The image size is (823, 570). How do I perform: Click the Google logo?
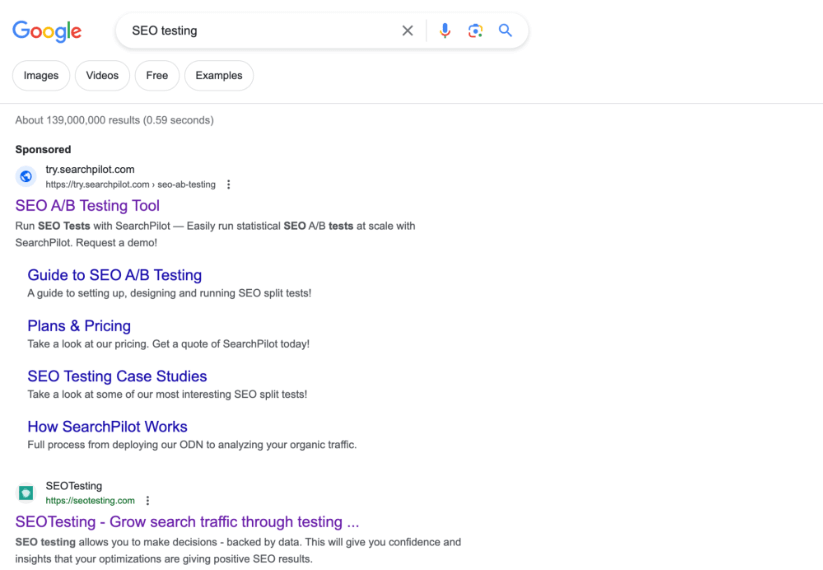point(46,31)
